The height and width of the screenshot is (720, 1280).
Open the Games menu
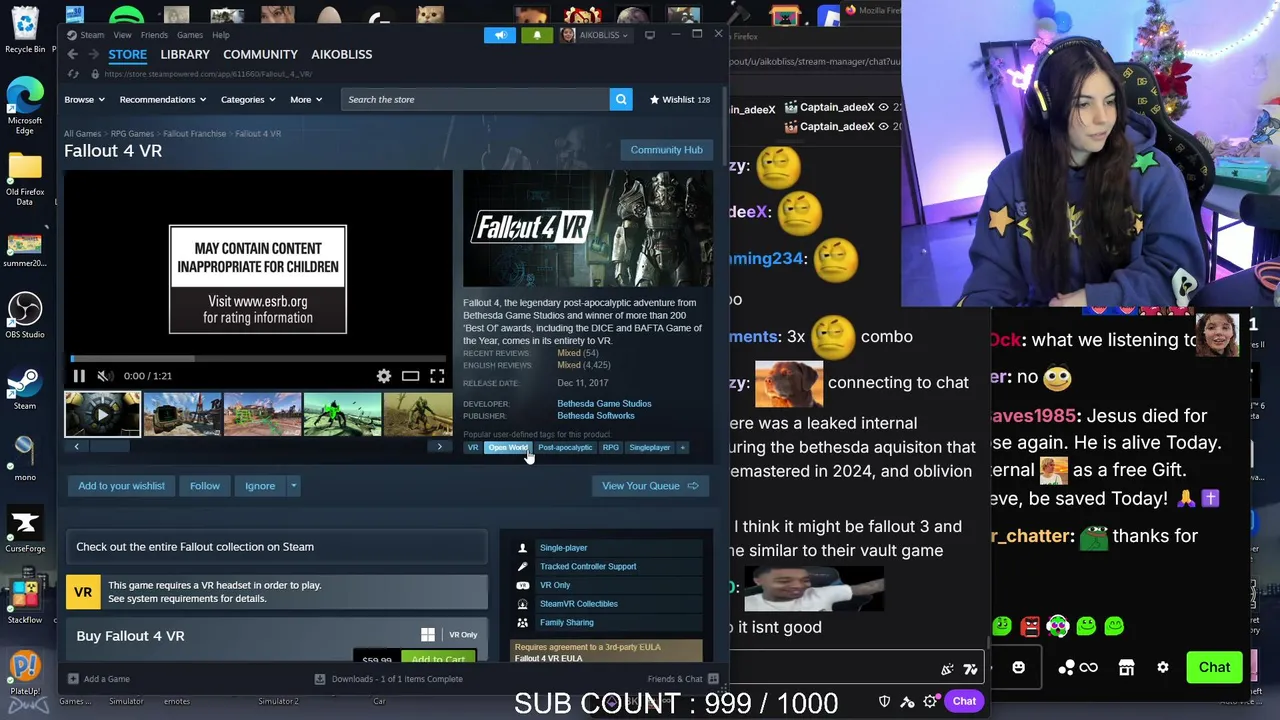[190, 35]
